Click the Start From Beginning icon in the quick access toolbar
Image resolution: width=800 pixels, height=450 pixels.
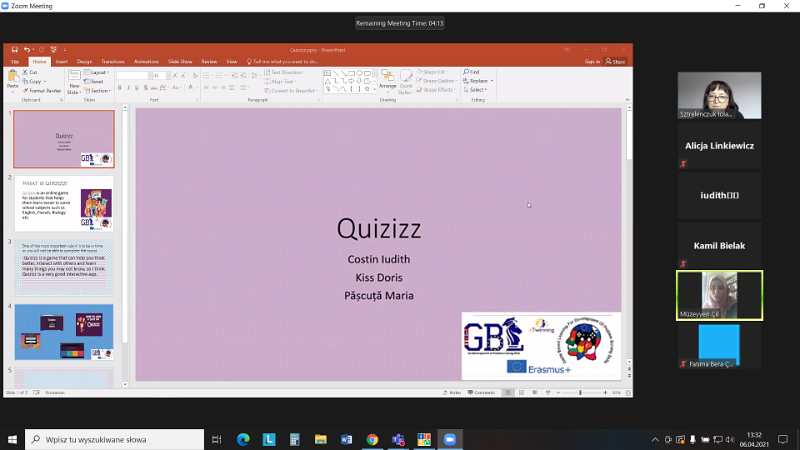point(53,49)
